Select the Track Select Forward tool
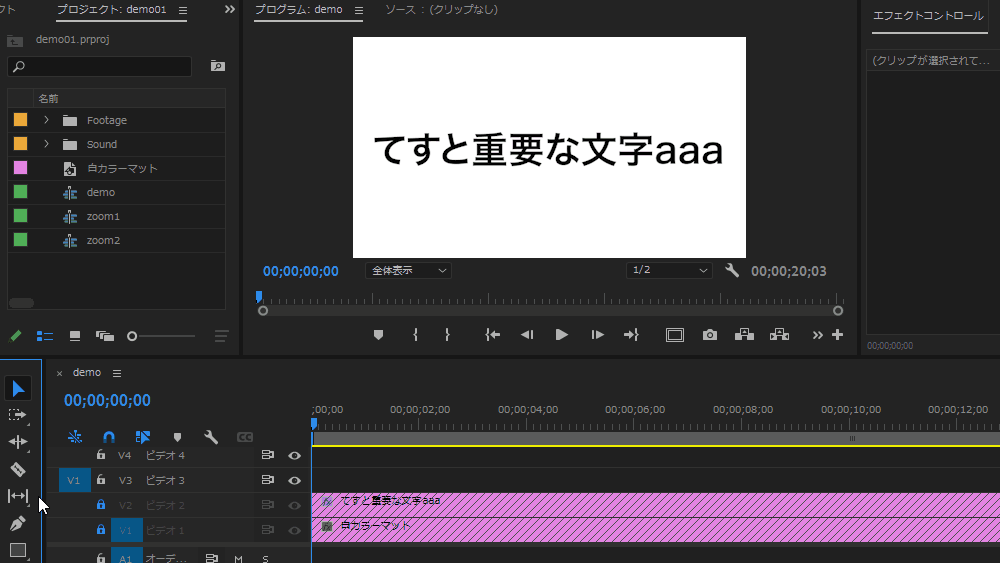The height and width of the screenshot is (563, 1000). pyautogui.click(x=17, y=415)
